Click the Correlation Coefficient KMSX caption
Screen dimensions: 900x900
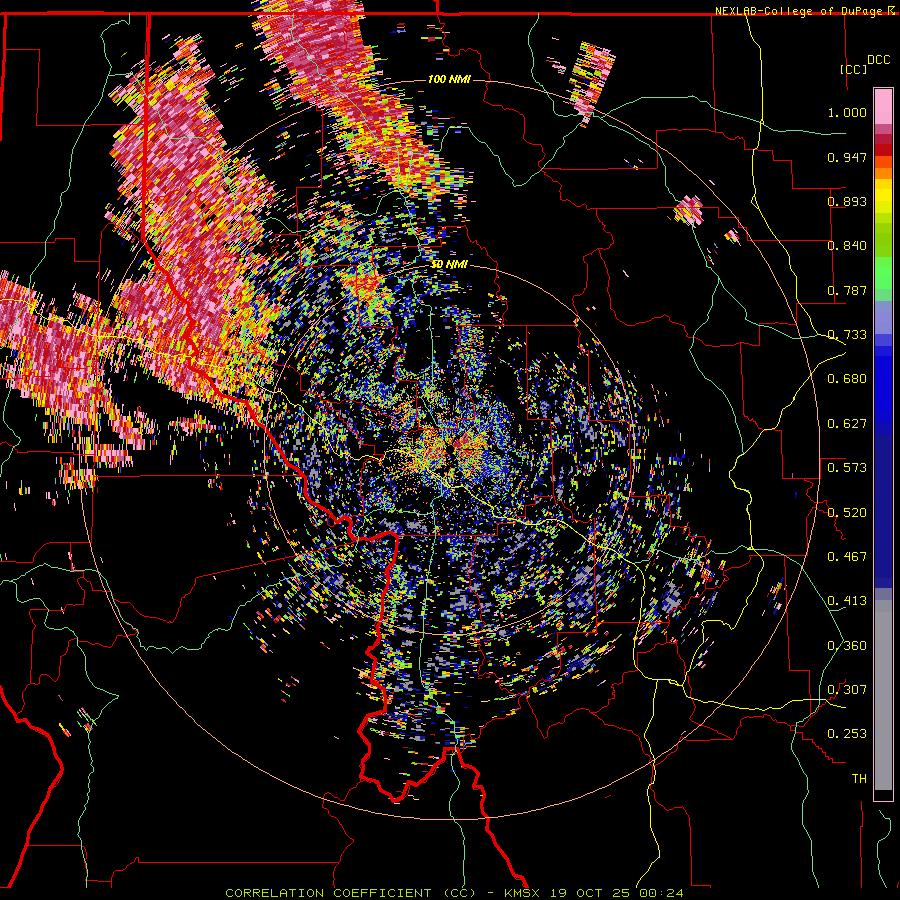click(454, 893)
